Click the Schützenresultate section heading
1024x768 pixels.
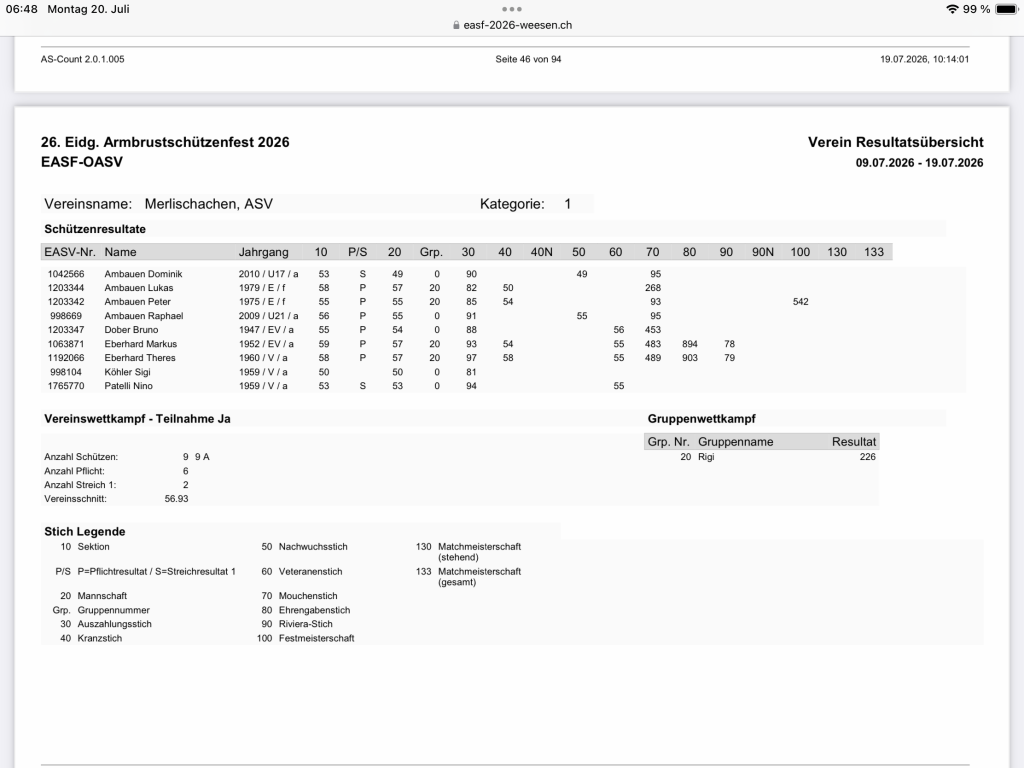pyautogui.click(x=95, y=229)
